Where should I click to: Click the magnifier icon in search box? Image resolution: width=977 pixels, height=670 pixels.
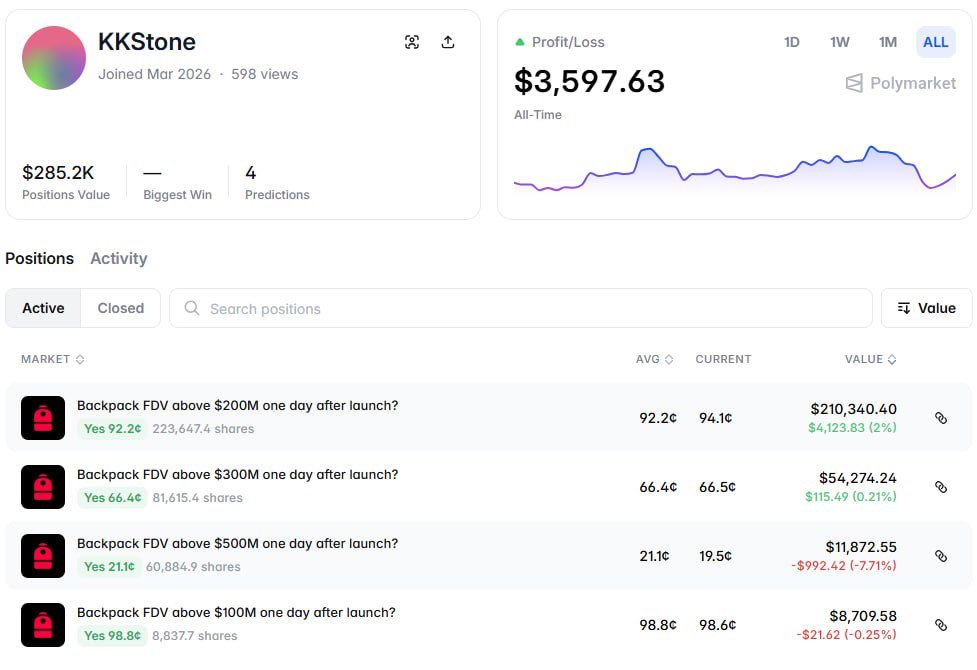point(192,308)
